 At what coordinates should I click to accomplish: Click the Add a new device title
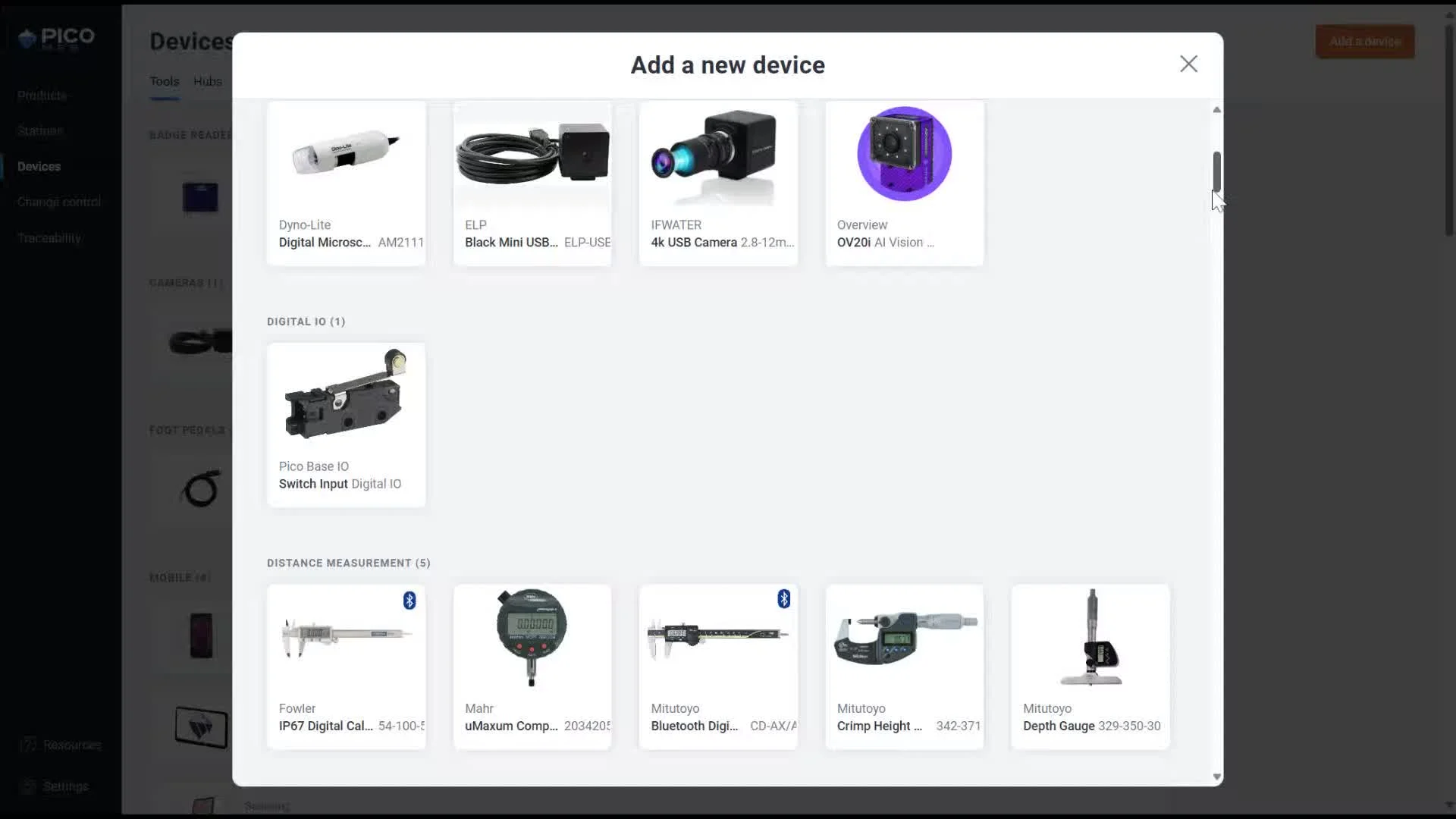pos(727,65)
